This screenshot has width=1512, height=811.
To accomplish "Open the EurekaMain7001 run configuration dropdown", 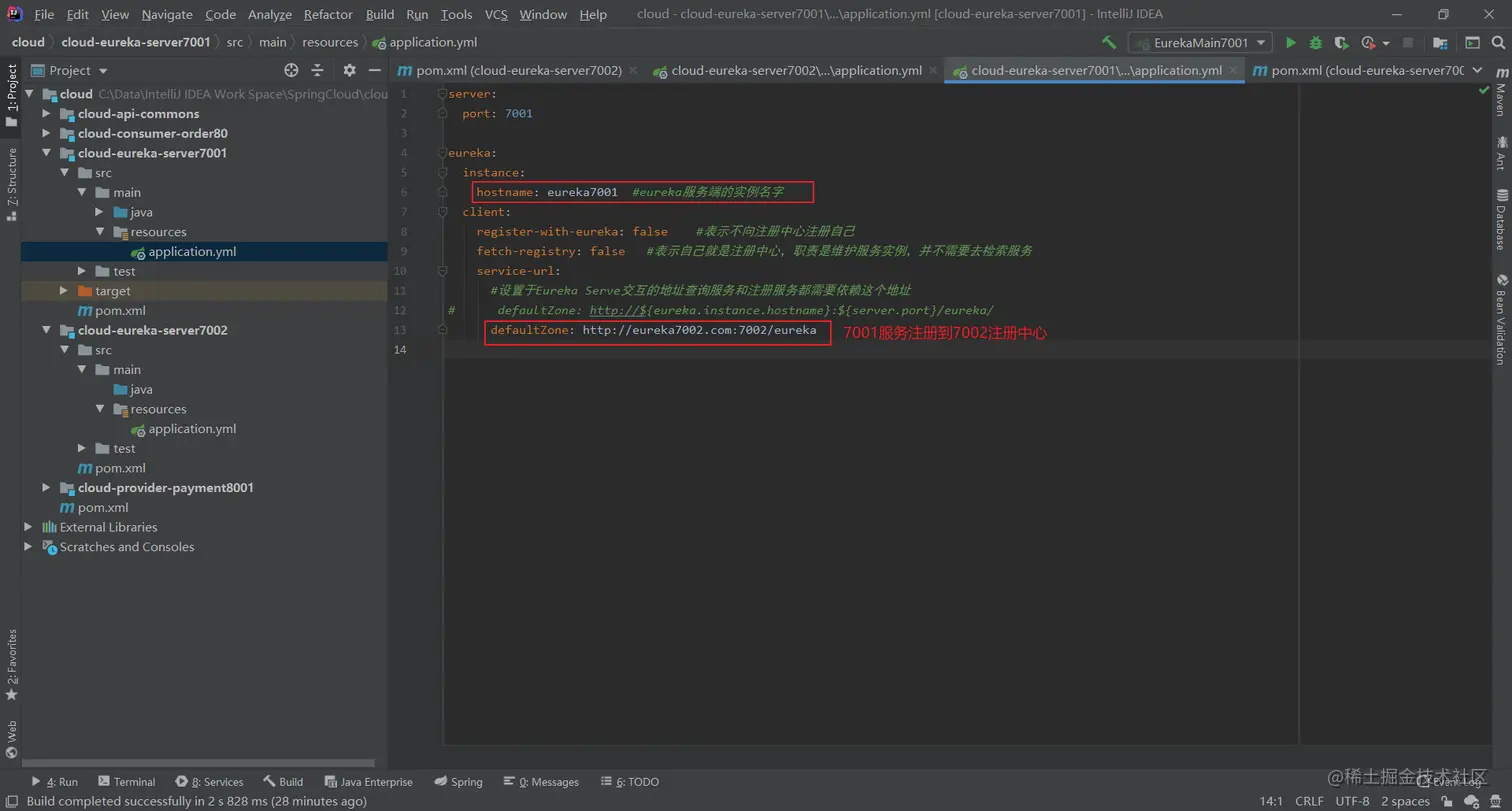I will [x=1200, y=43].
